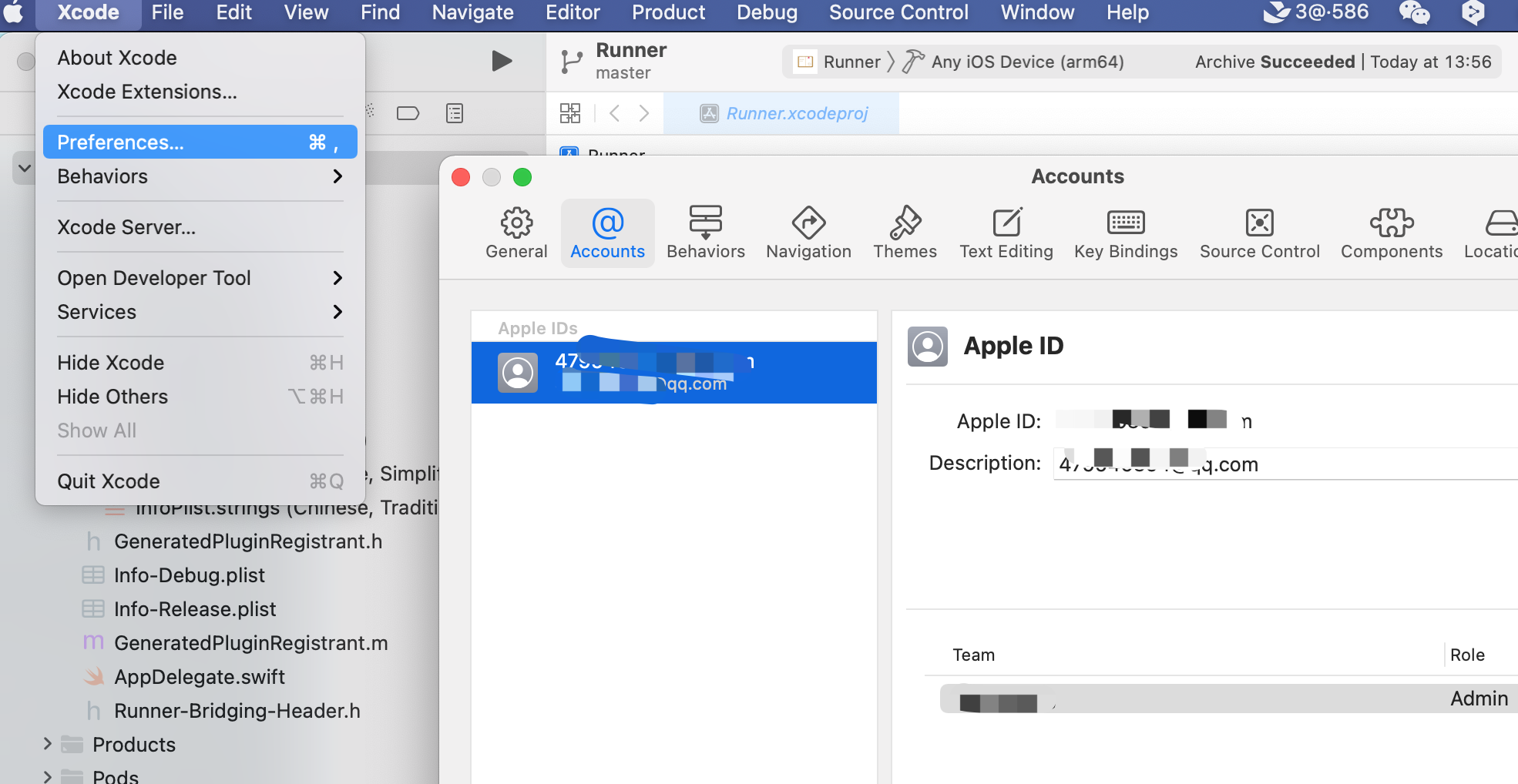Choose Xcode Extensions… menu item
Screen dimensions: 1518x784
[x=200, y=92]
